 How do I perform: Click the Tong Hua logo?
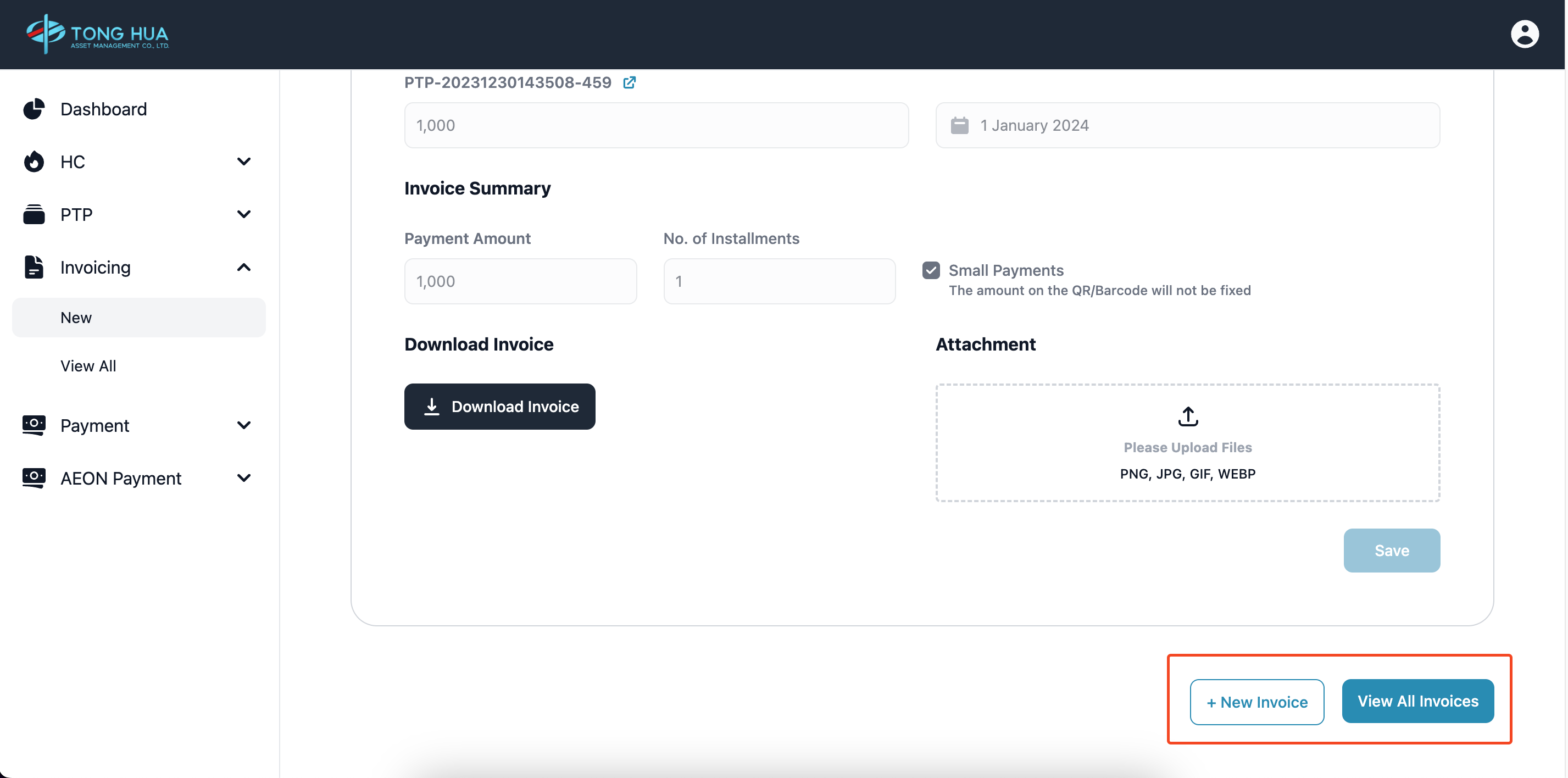pos(97,34)
